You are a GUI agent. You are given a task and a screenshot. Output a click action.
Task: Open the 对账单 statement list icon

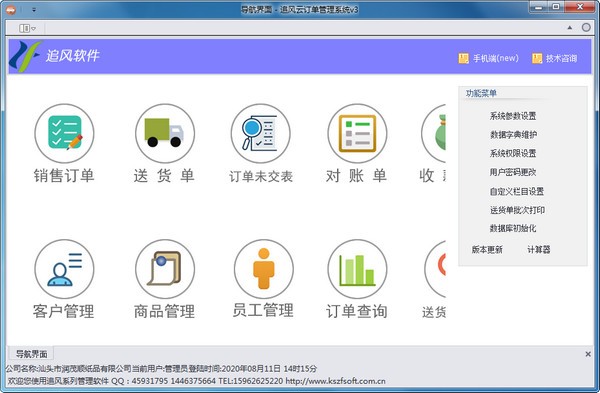(357, 134)
